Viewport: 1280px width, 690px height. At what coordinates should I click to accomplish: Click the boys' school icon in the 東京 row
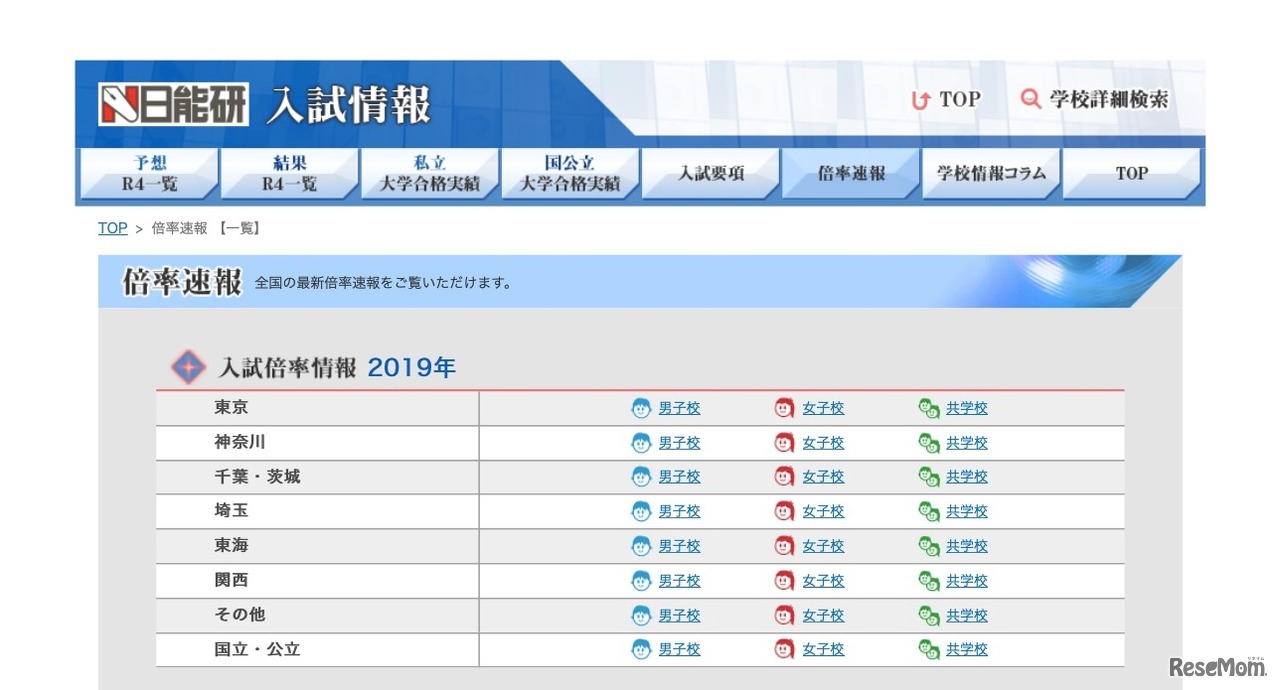[641, 408]
